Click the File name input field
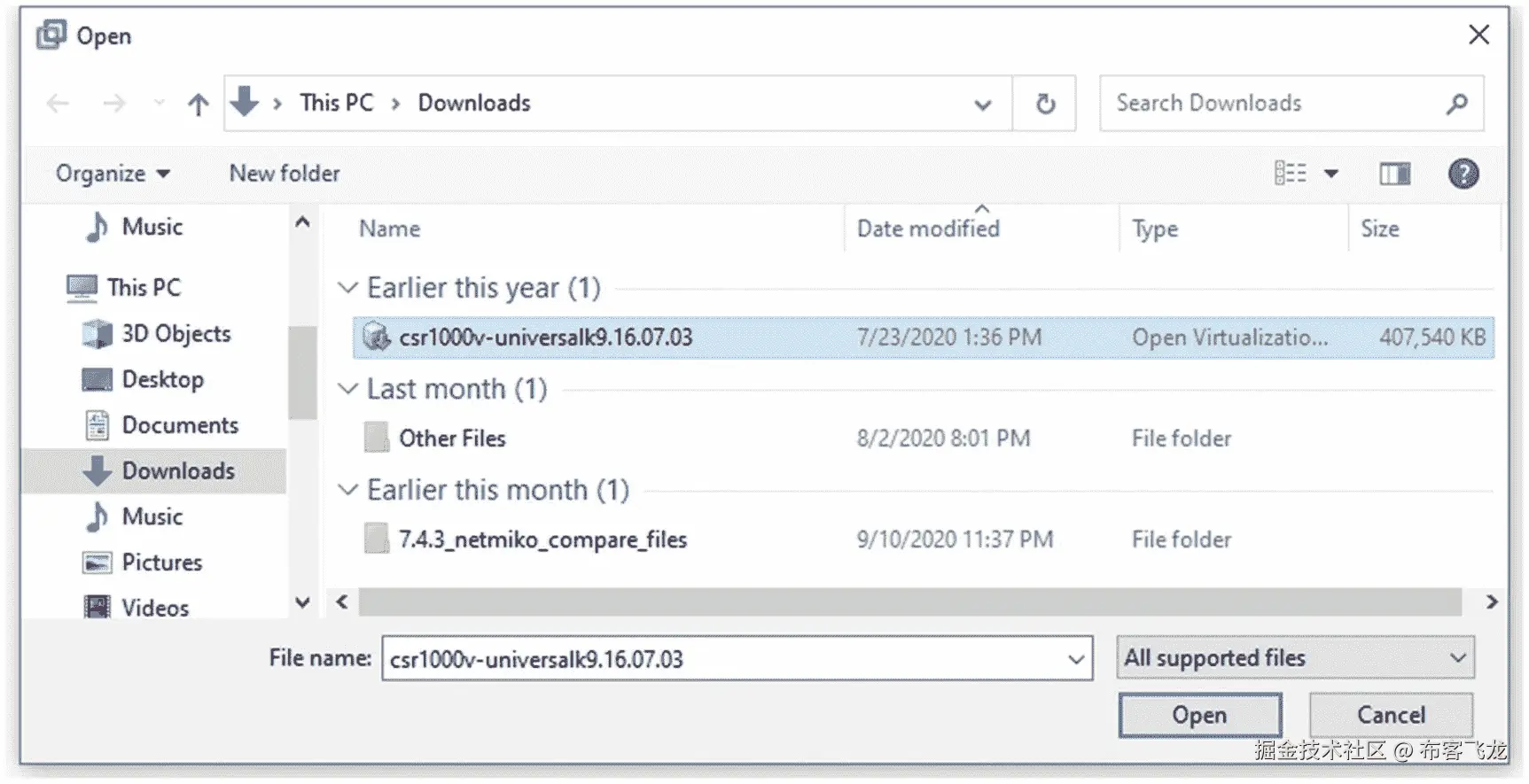Screen dimensions: 1529x784 722,659
